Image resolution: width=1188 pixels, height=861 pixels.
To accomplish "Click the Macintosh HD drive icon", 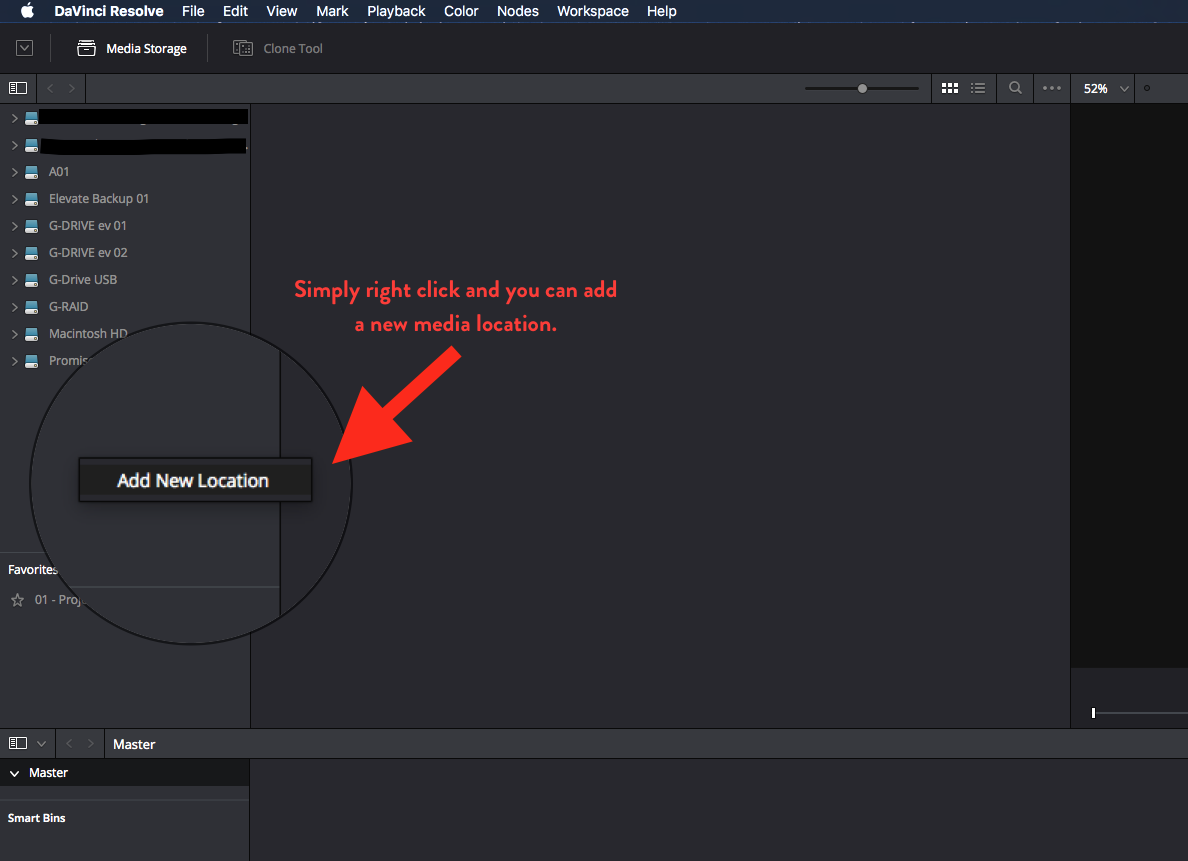I will [x=32, y=333].
